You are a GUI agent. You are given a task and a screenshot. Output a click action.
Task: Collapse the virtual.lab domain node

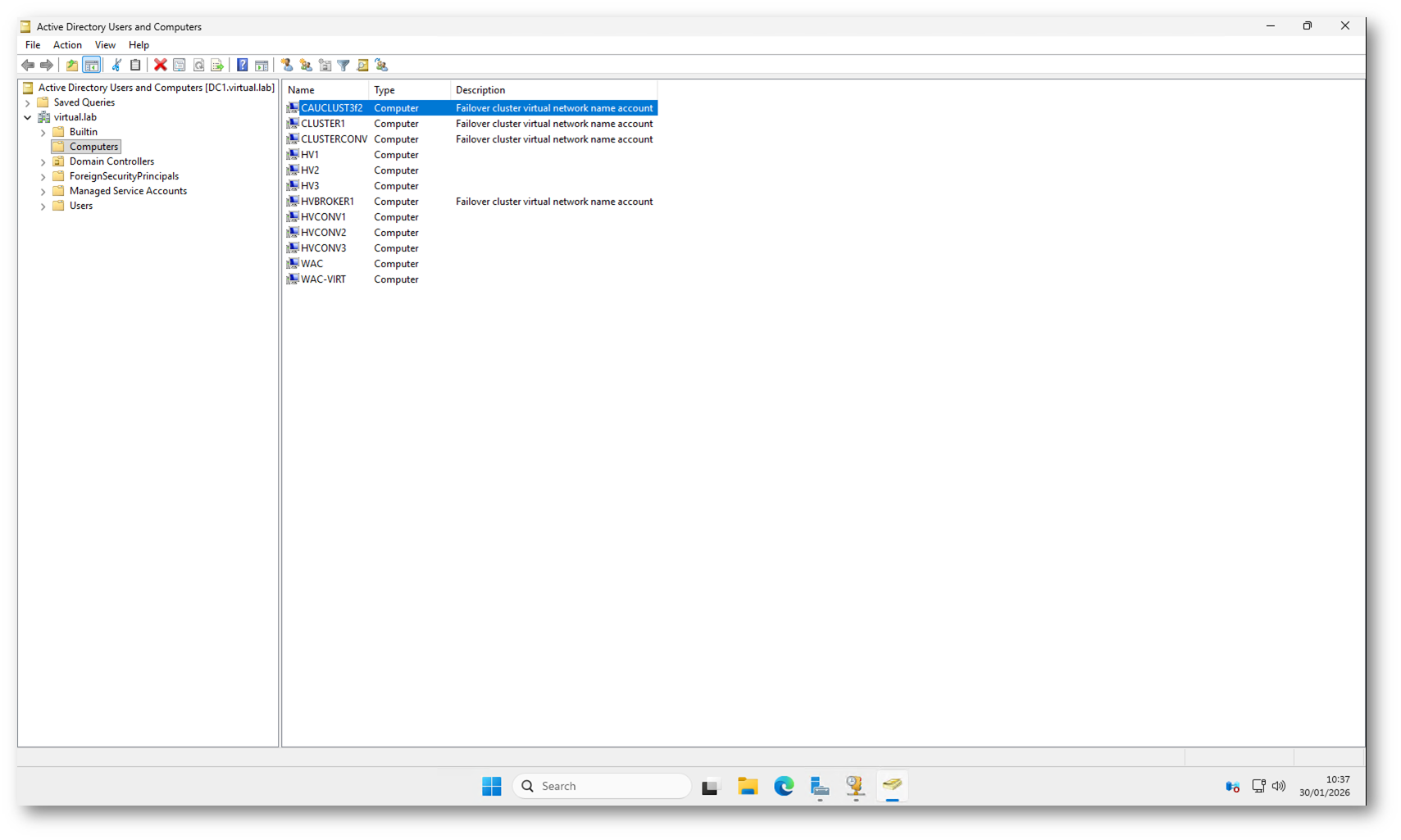coord(28,117)
